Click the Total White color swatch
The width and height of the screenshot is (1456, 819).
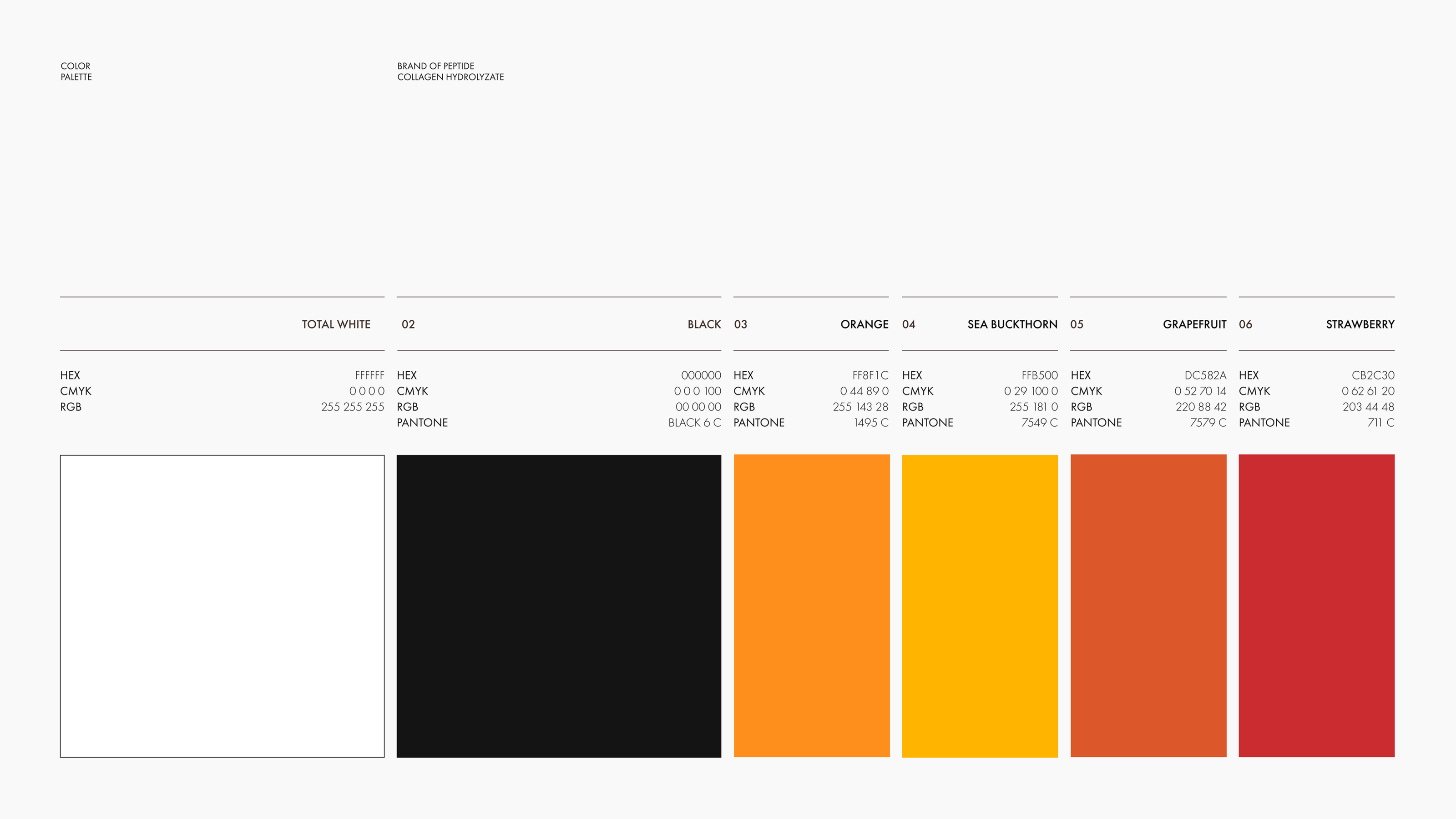click(222, 606)
